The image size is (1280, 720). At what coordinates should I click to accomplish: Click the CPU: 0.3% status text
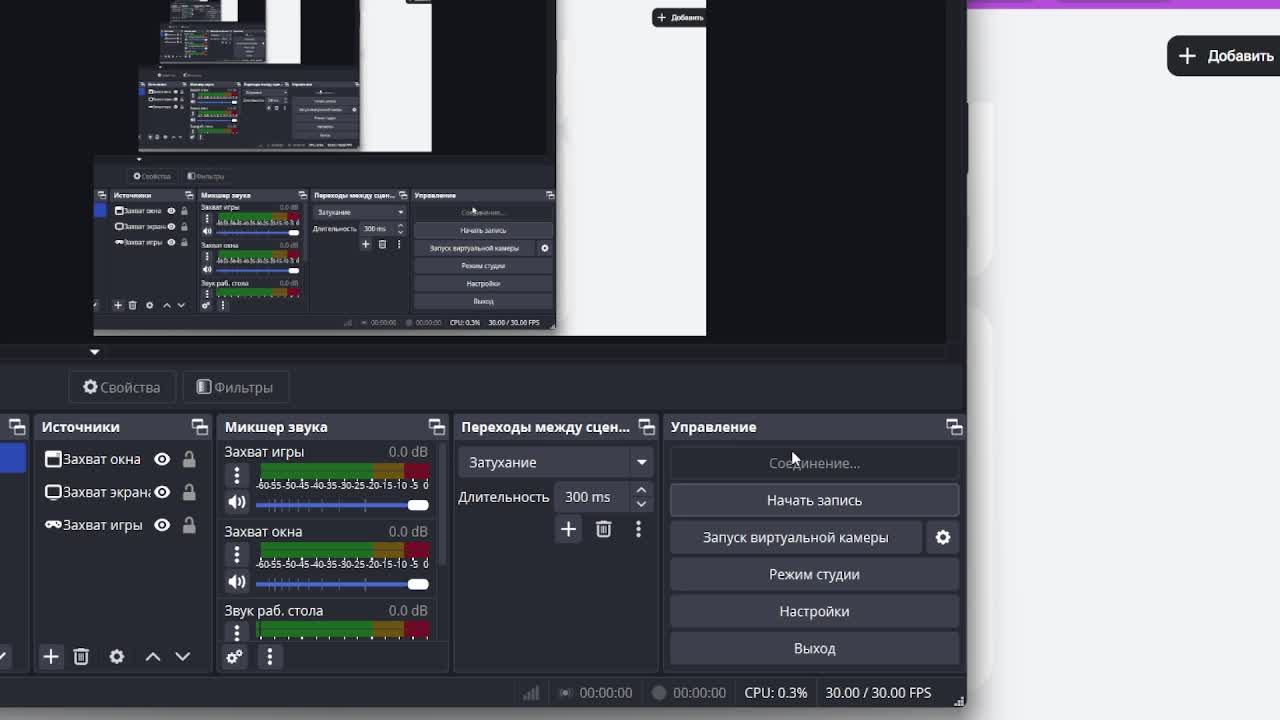click(775, 692)
